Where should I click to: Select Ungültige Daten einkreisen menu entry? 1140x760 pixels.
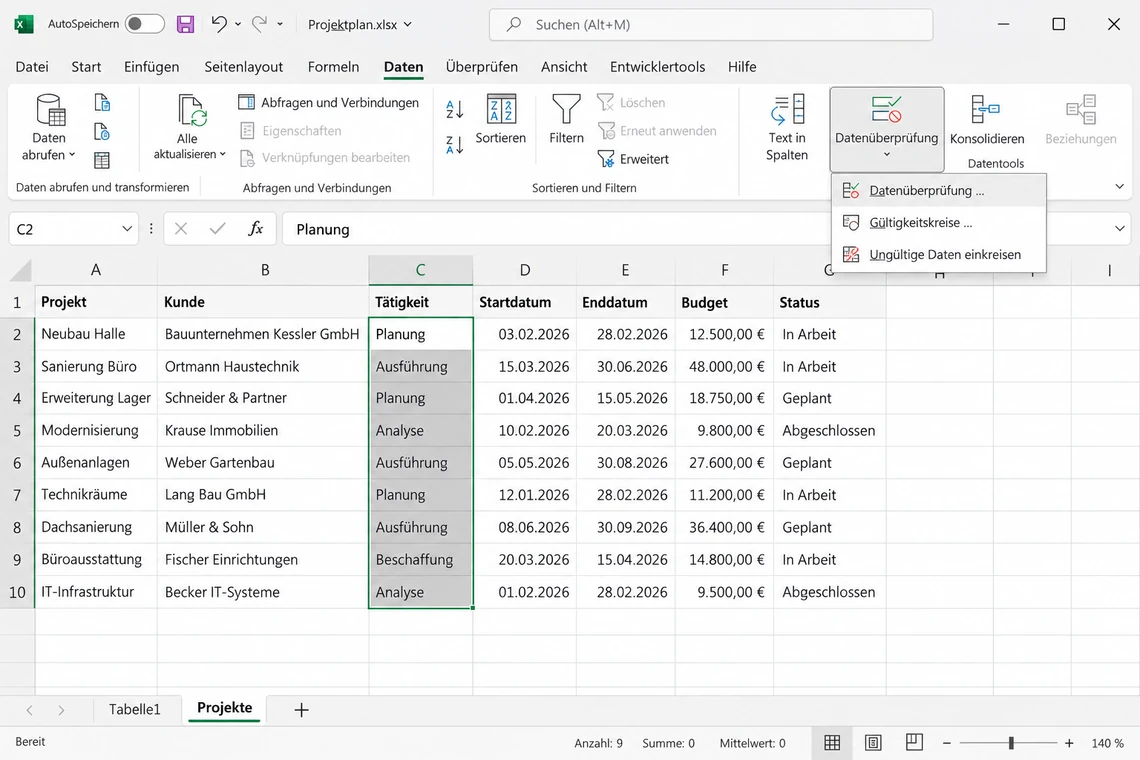click(939, 255)
